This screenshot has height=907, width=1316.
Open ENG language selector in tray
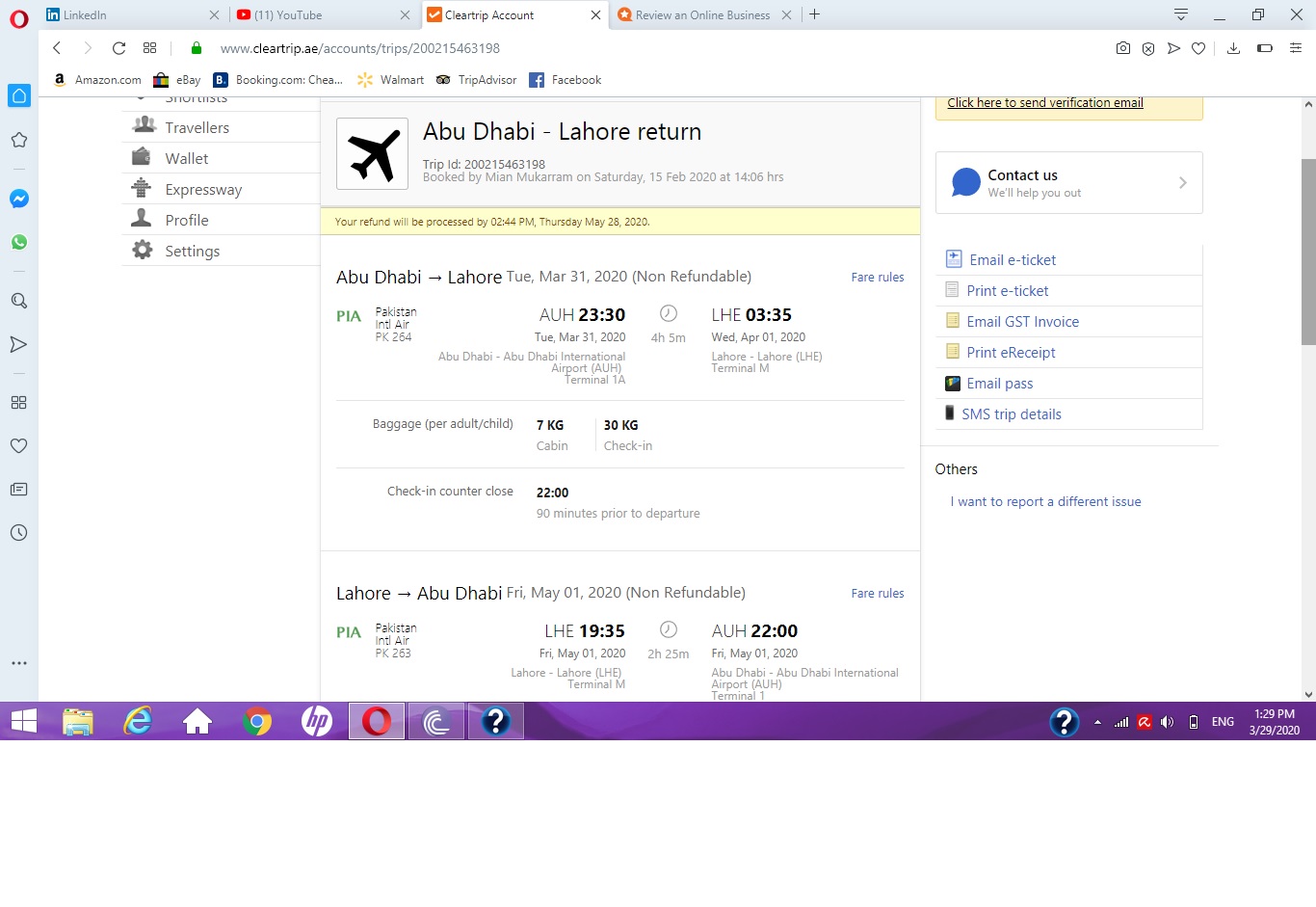1223,722
